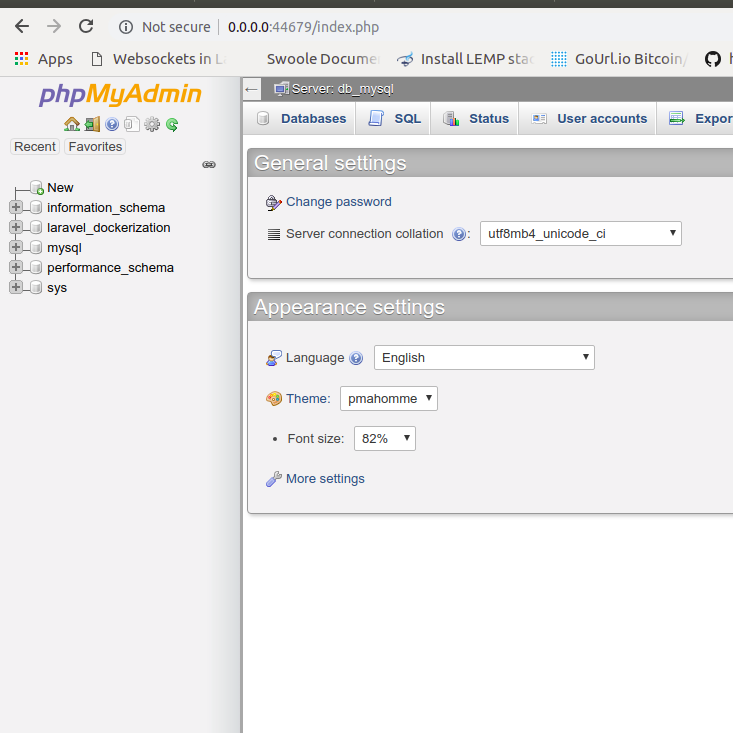
Task: Click the Change password pencil icon
Action: click(x=273, y=203)
